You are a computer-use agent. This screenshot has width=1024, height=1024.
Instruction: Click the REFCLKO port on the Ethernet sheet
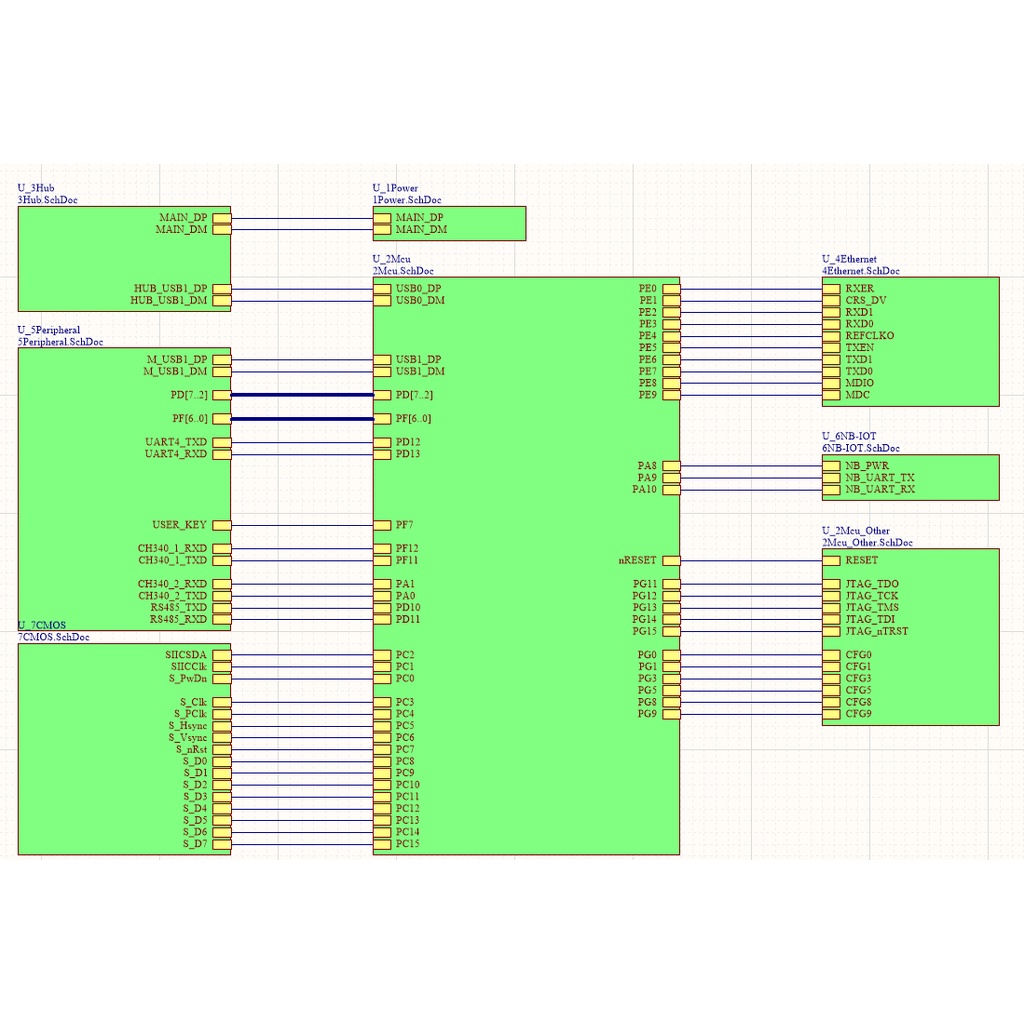[832, 336]
